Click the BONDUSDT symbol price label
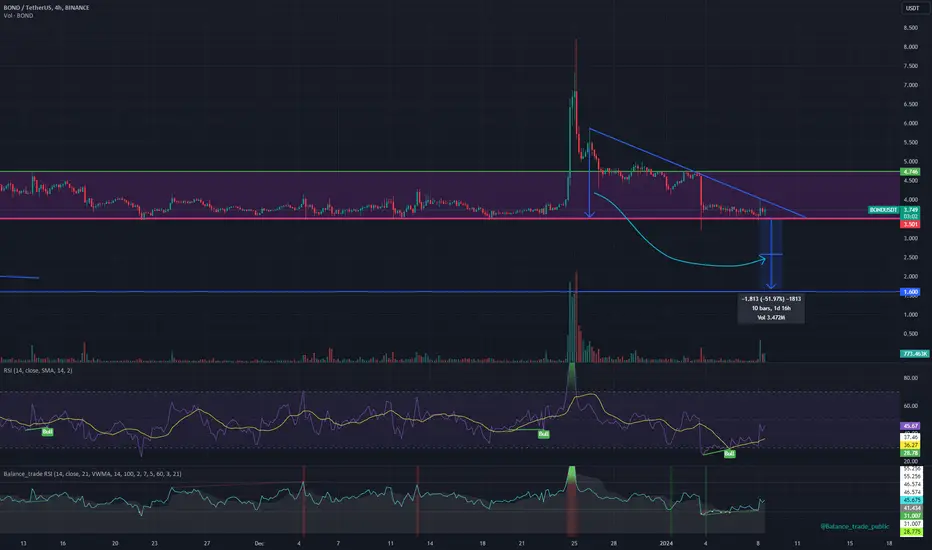 884,210
